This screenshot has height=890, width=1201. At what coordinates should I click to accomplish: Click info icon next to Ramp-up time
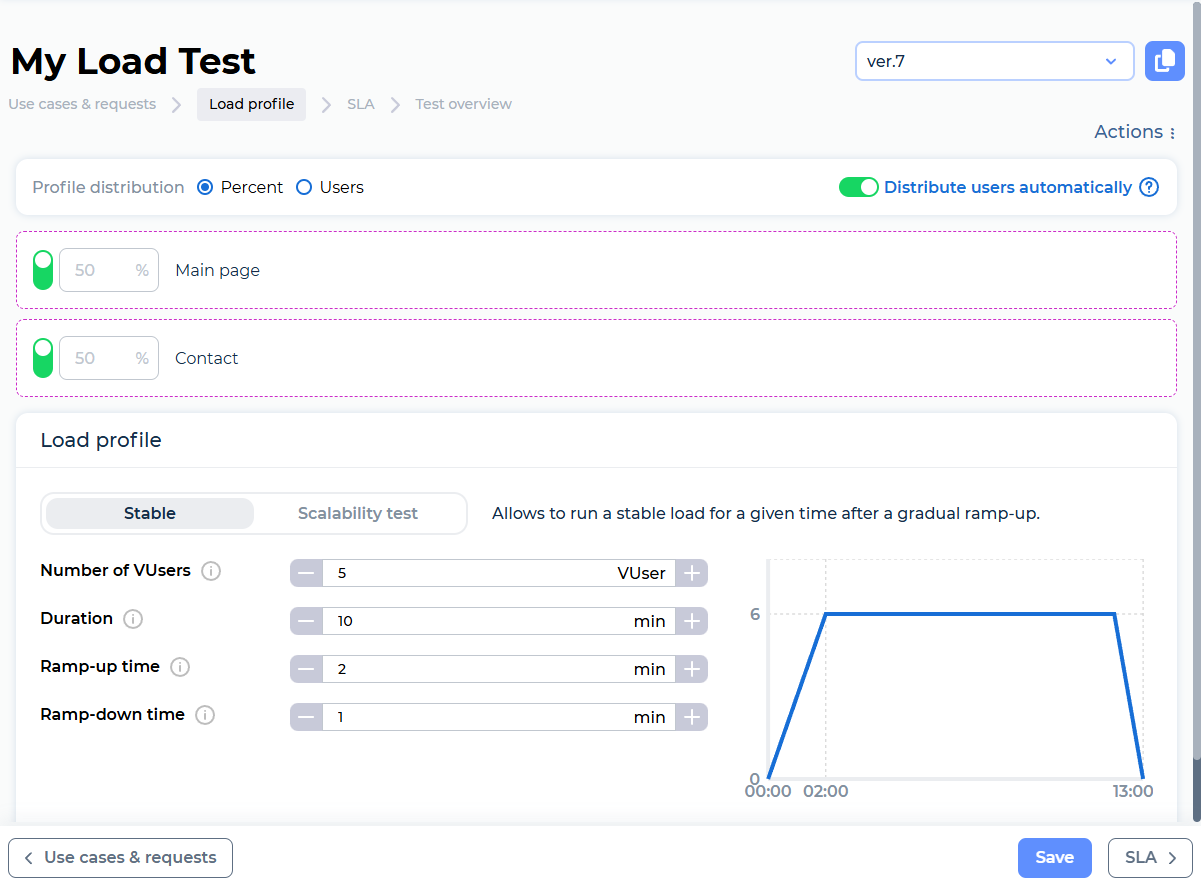180,667
